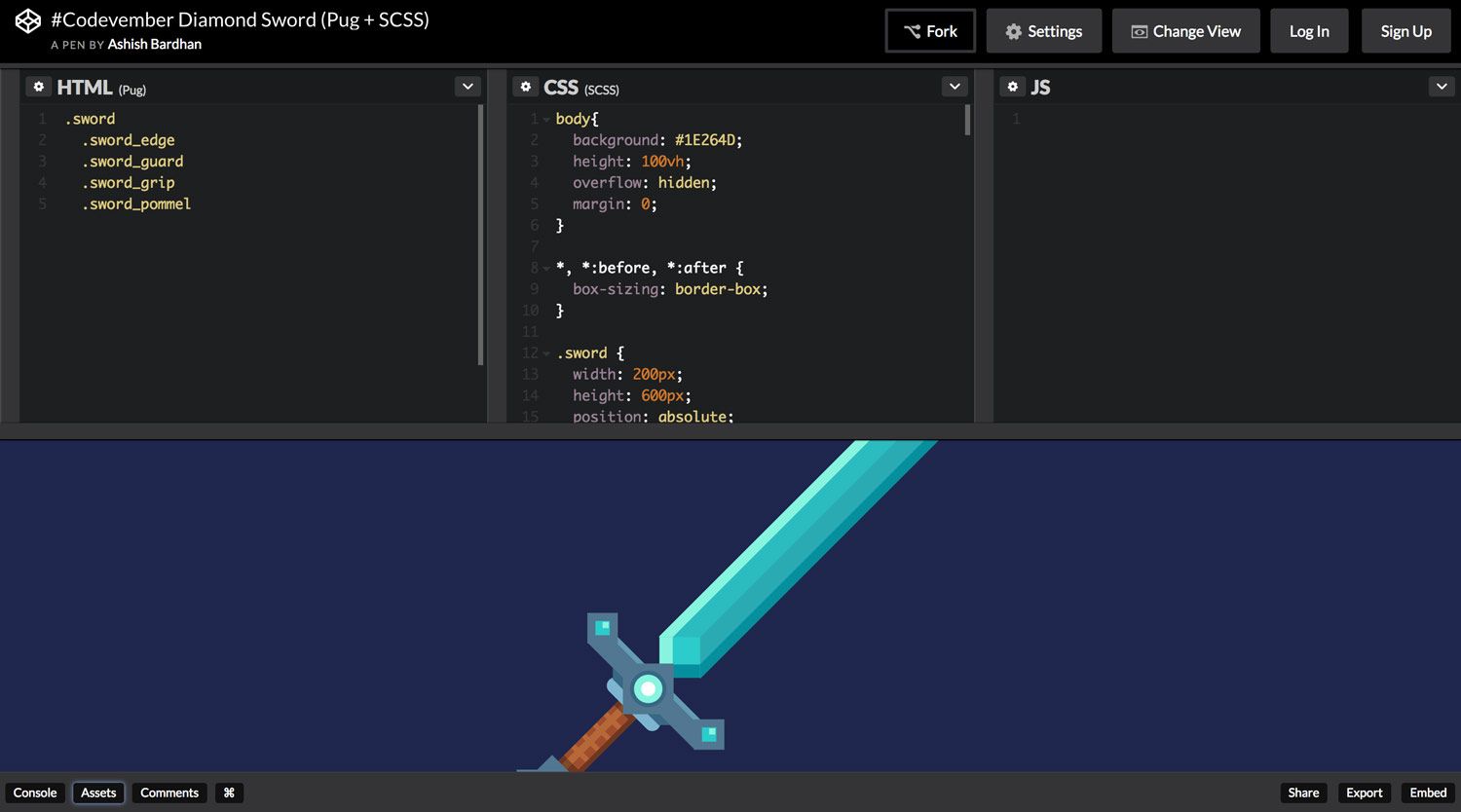Click the pen title text

point(240,19)
